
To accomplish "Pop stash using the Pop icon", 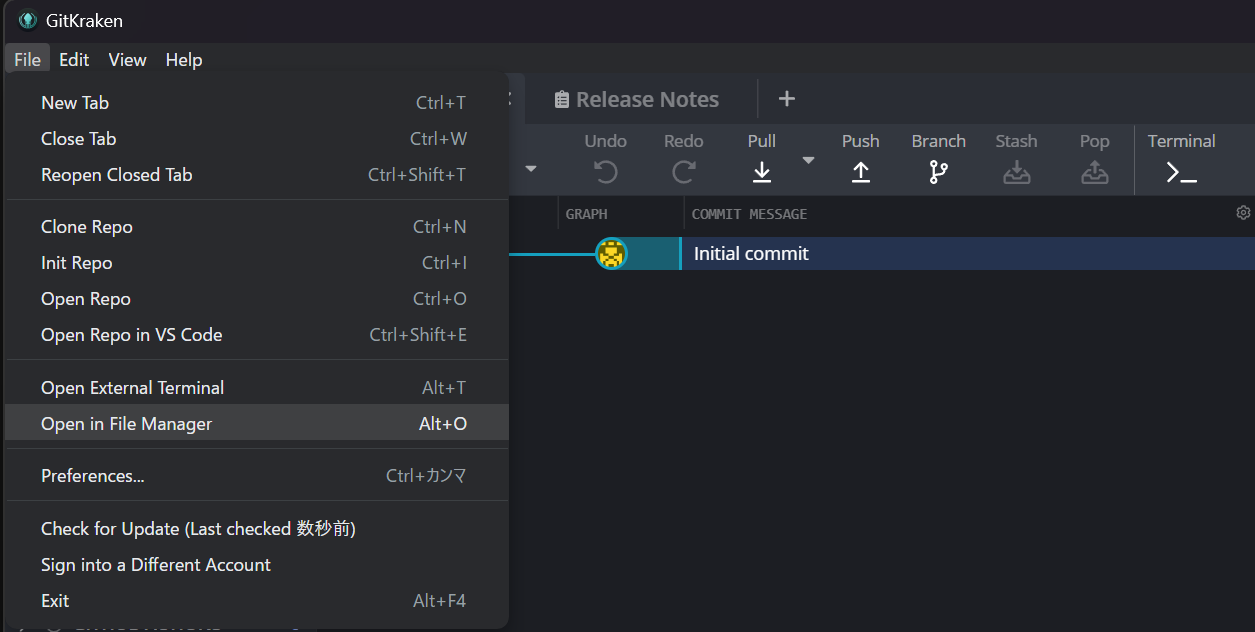I will (x=1094, y=172).
